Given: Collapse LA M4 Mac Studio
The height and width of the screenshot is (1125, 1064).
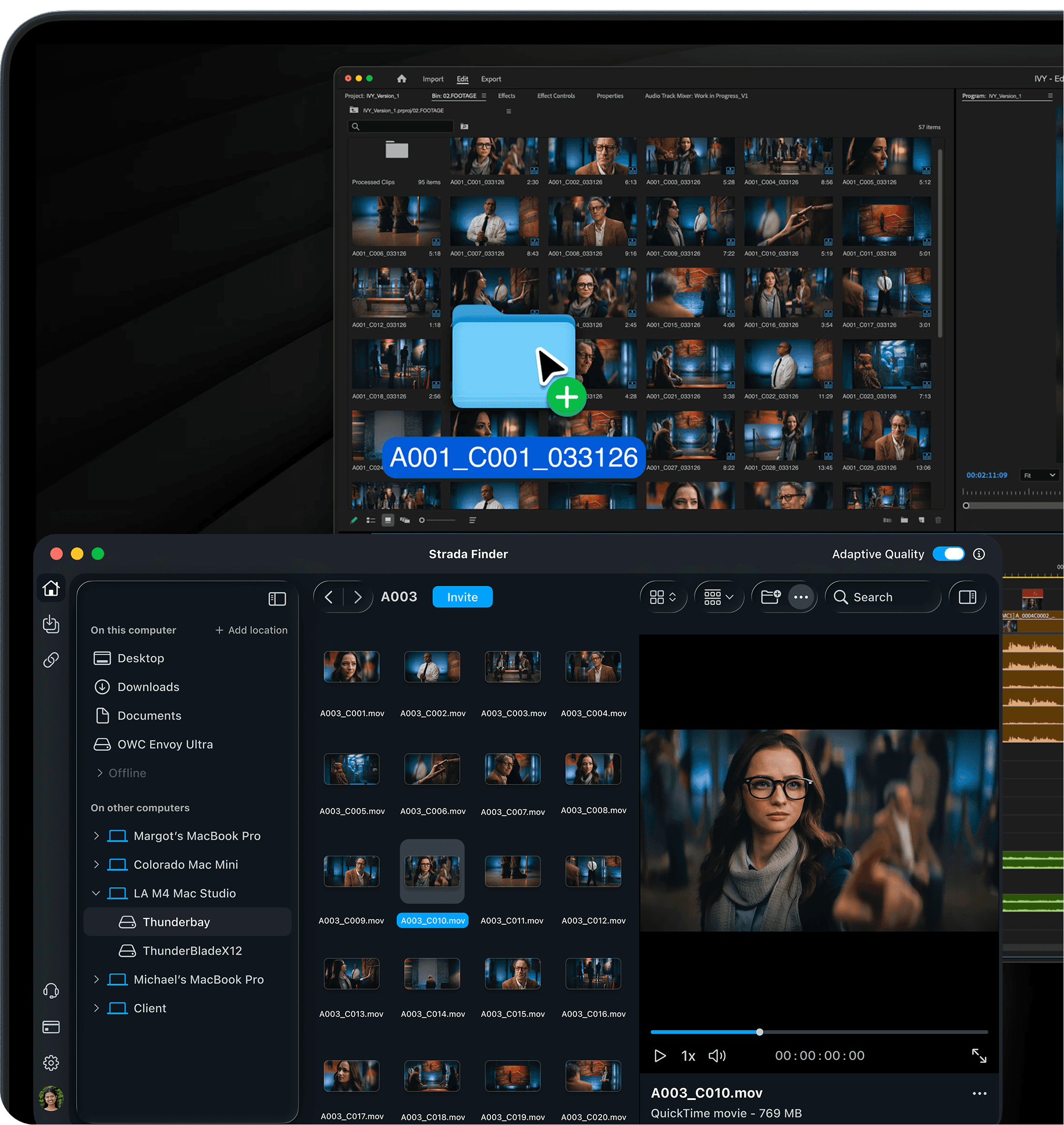Looking at the screenshot, I should point(97,893).
